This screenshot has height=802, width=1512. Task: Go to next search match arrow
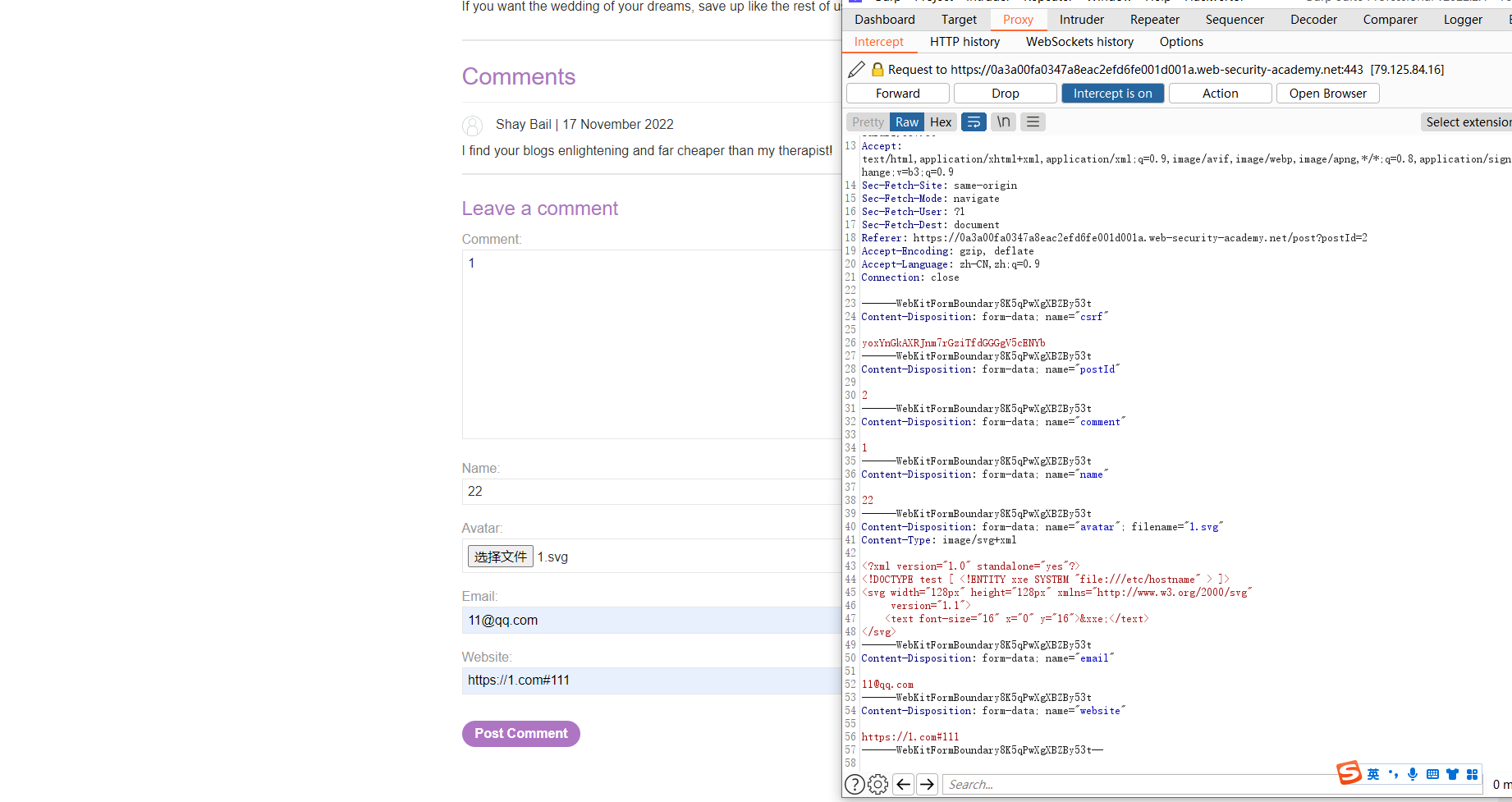[x=928, y=785]
